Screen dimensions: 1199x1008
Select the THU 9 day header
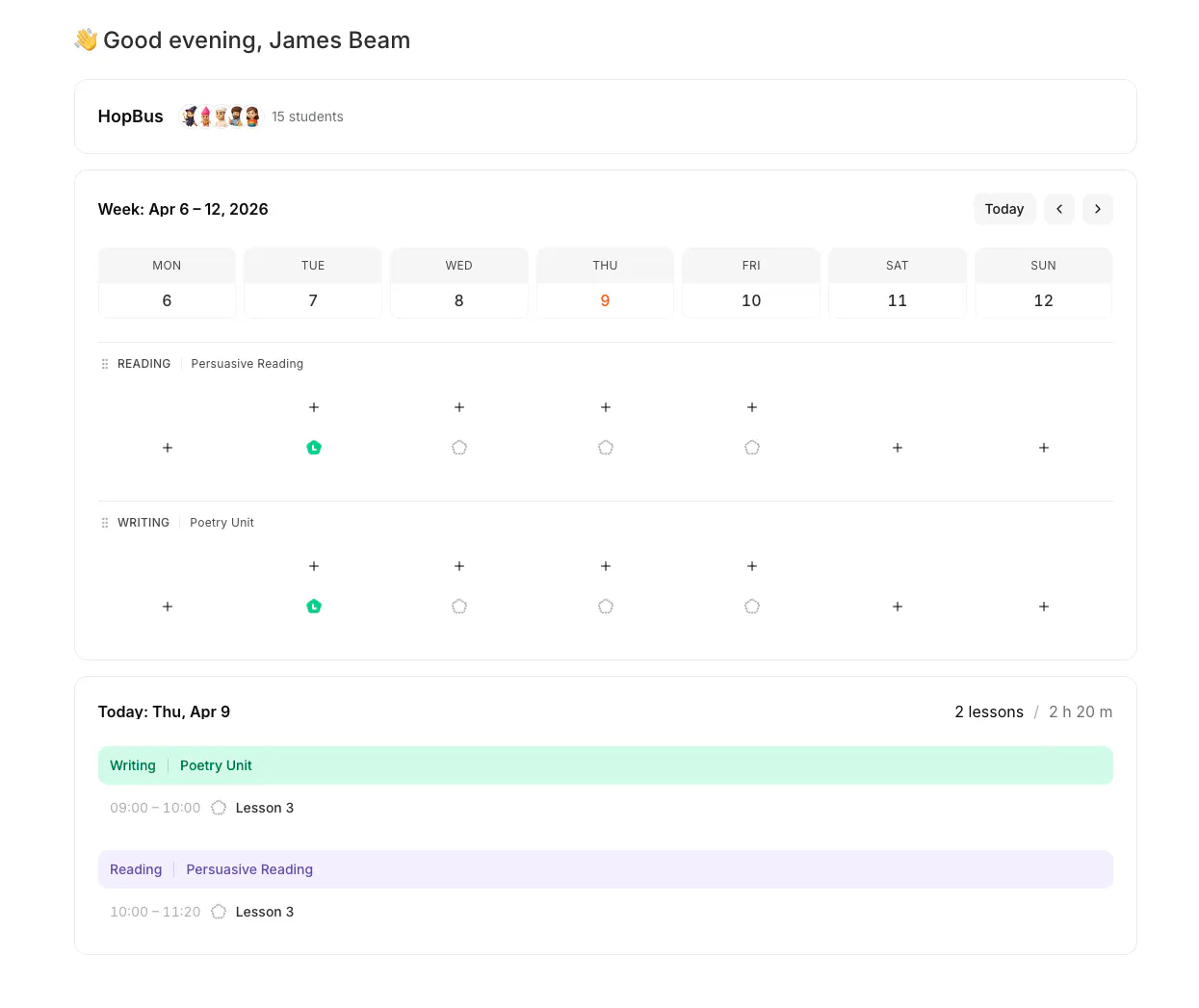(605, 283)
